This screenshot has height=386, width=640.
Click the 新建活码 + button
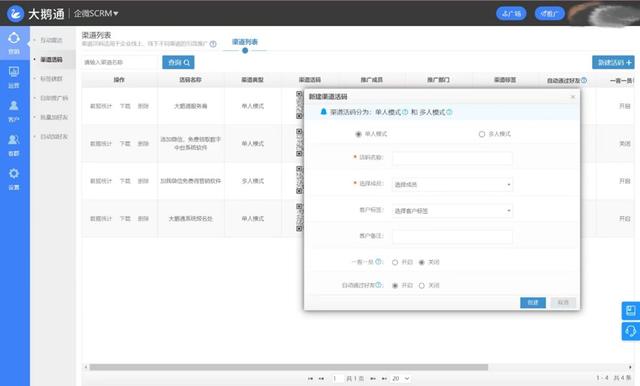(x=613, y=62)
